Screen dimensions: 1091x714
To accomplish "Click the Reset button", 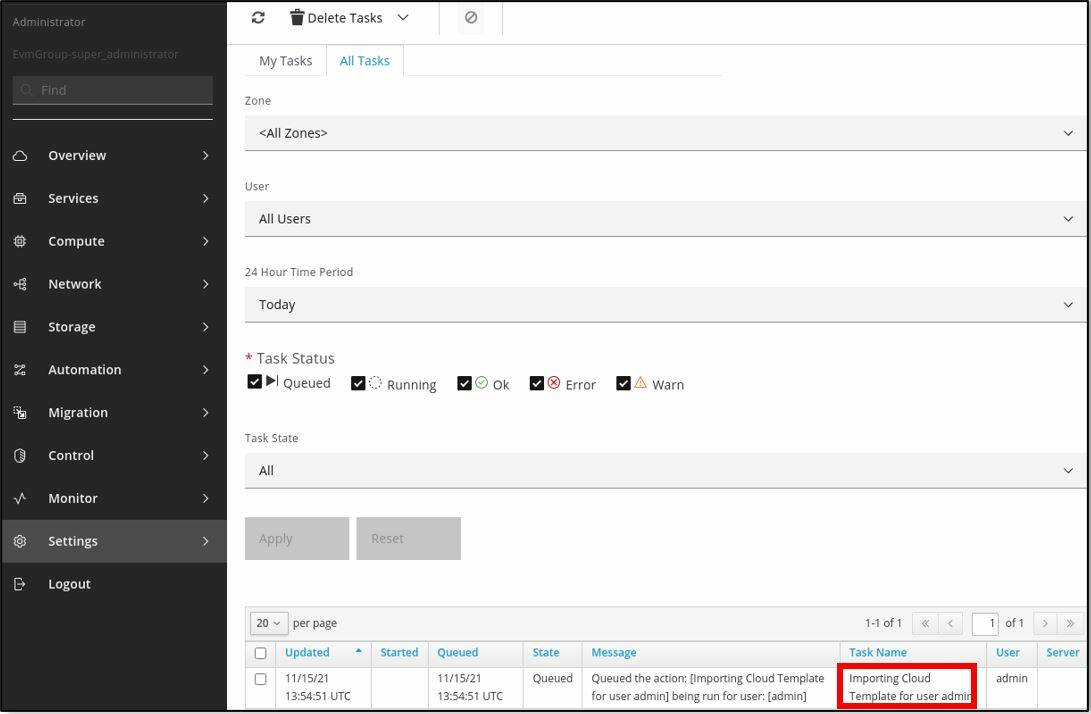I will click(408, 539).
